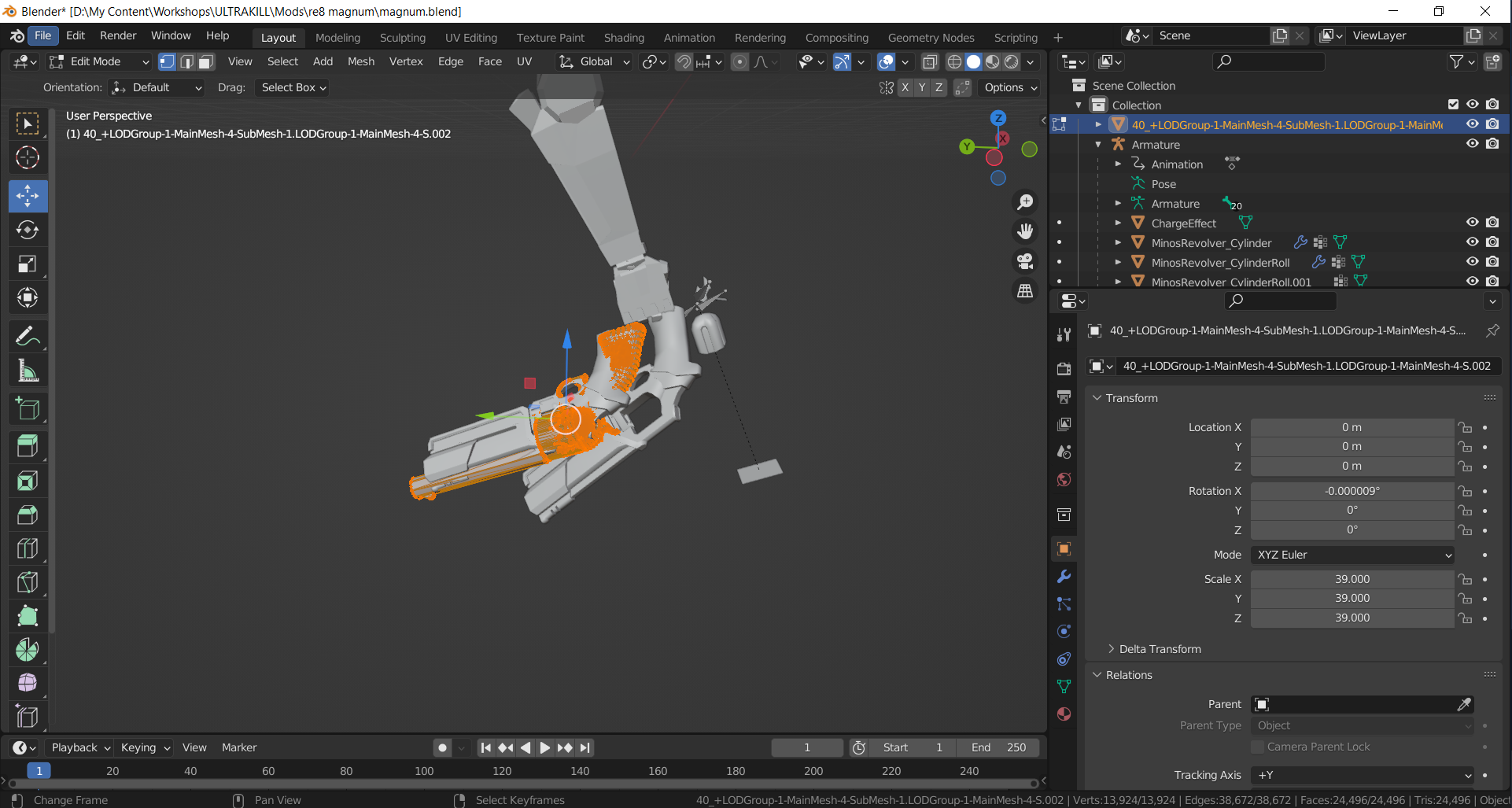Expand the Delta Transform section
Viewport: 1512px width, 808px height.
tap(1160, 649)
